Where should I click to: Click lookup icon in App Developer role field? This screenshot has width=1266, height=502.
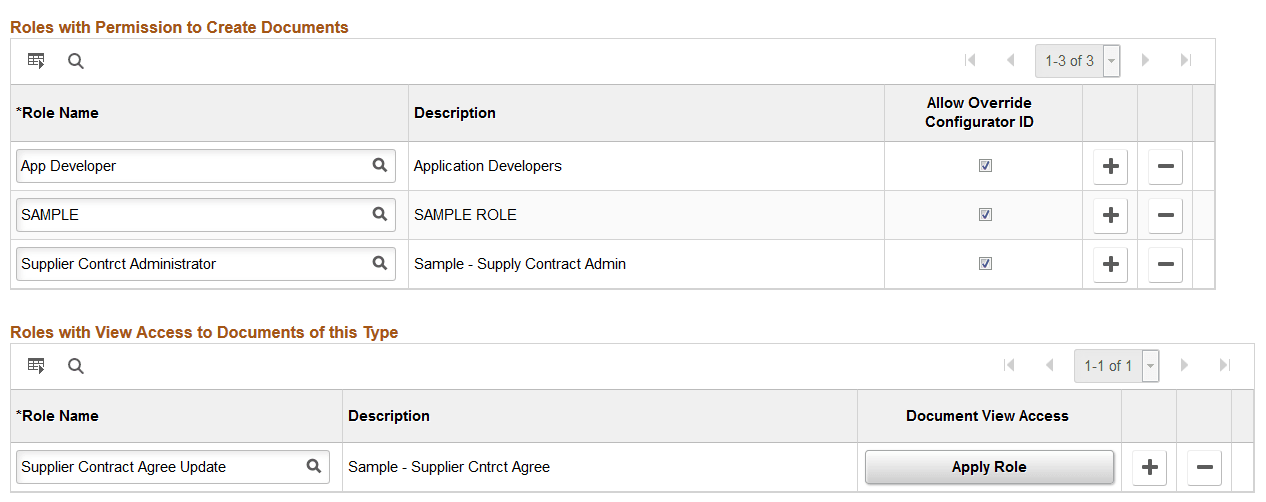click(x=380, y=166)
